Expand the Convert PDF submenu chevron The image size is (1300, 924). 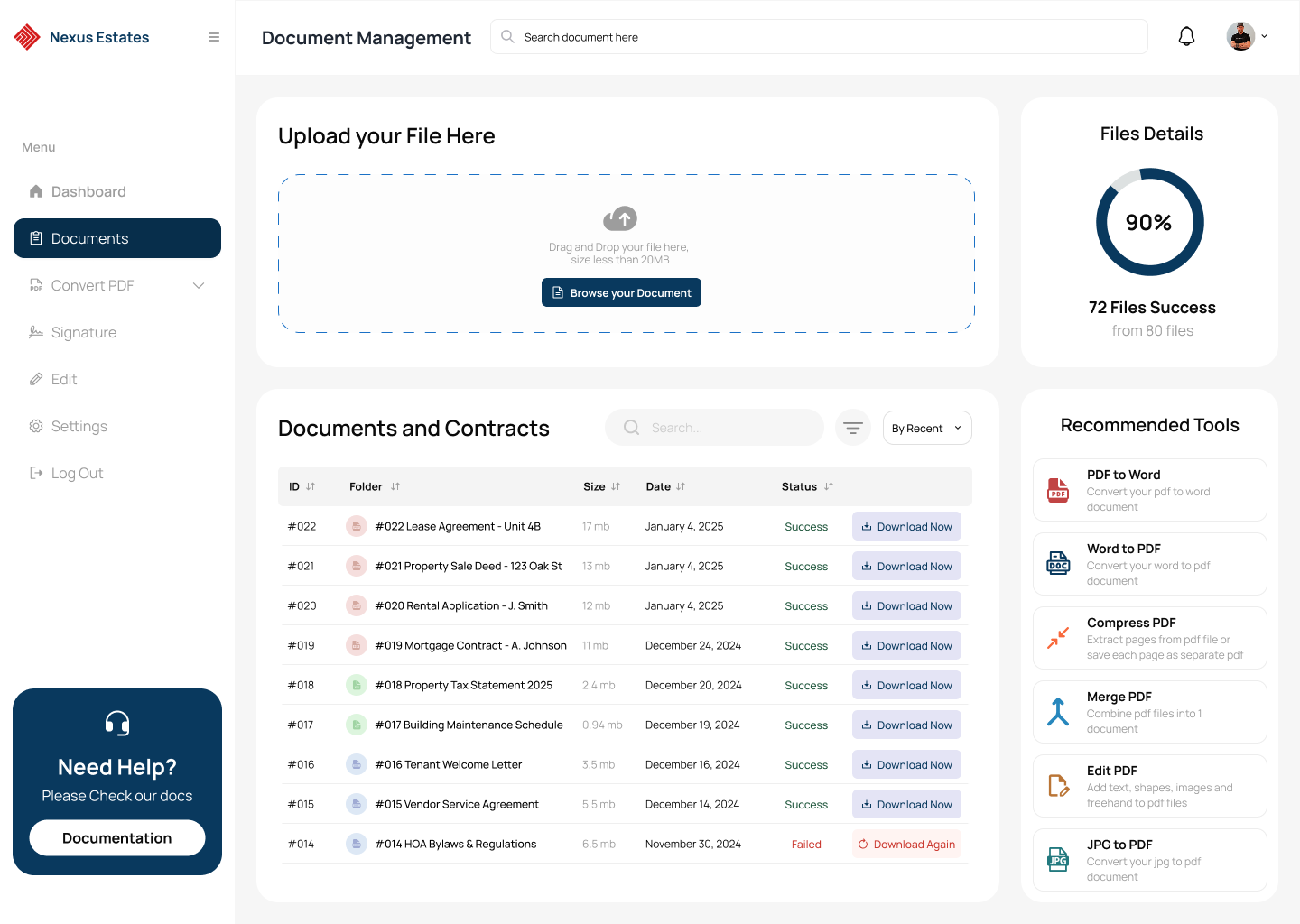[x=199, y=286]
